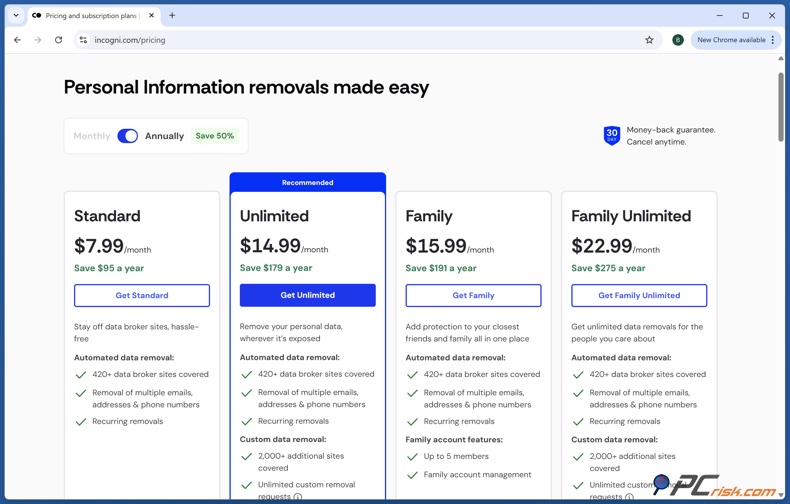The image size is (790, 504).
Task: Click the $22.99 price
Action: coord(602,246)
